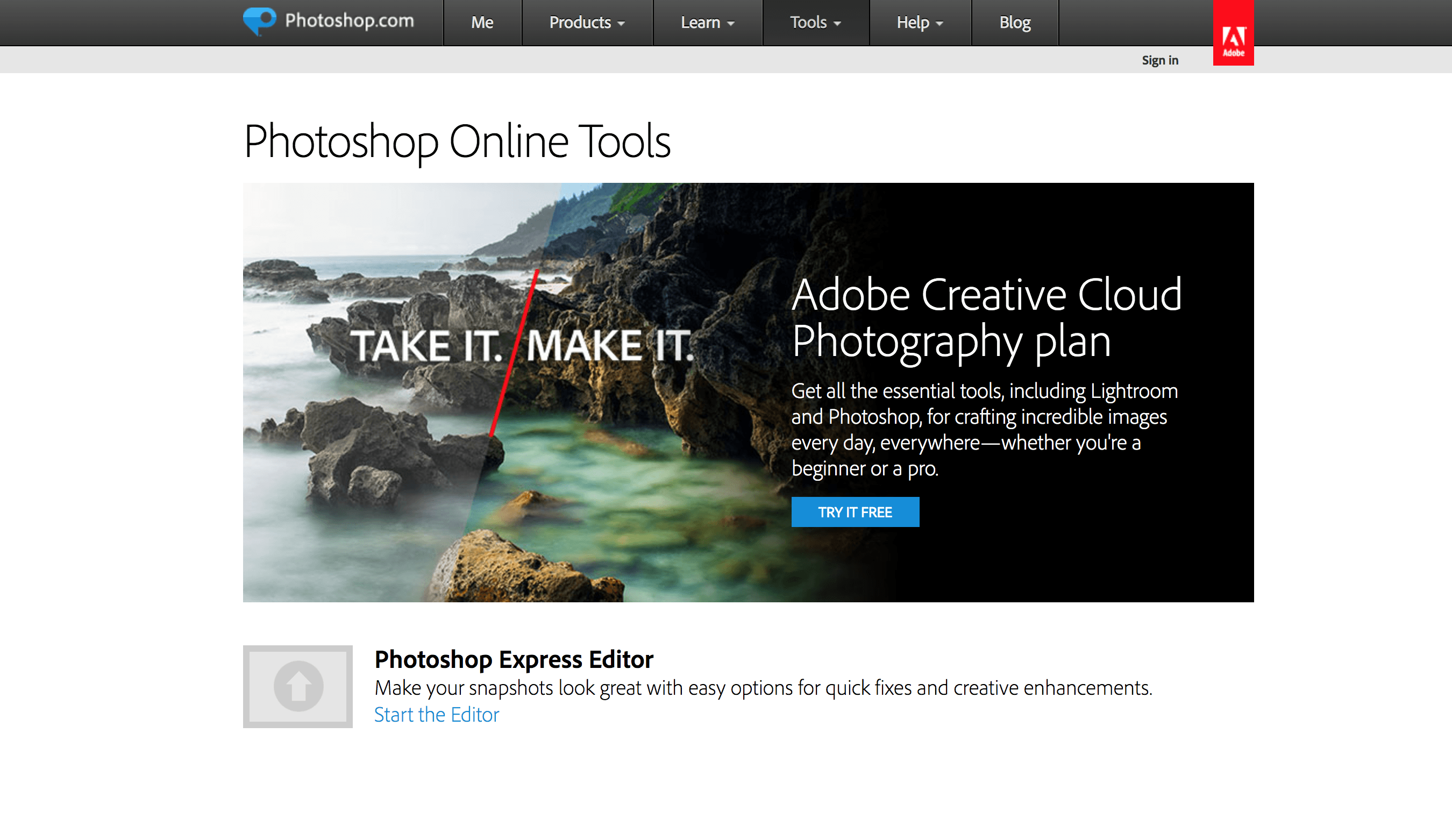Expand the Help dropdown menu
The width and height of the screenshot is (1452, 840).
click(920, 23)
